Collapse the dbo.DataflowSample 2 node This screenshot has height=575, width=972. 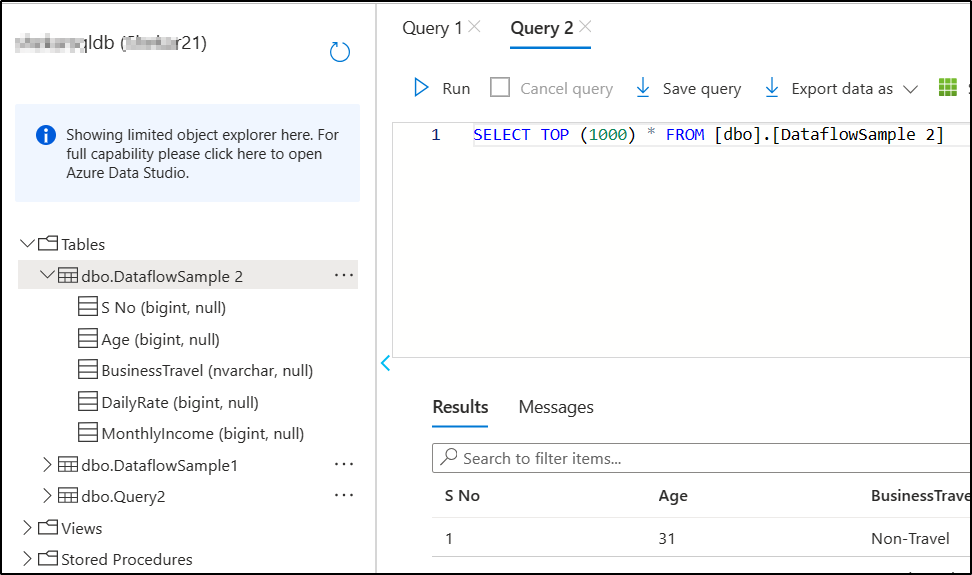point(47,274)
